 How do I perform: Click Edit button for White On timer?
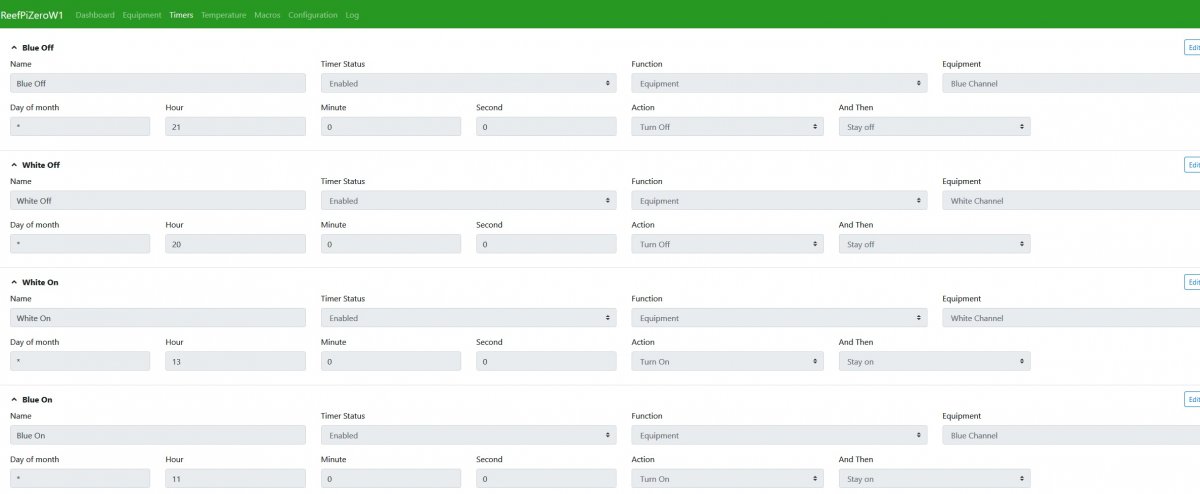click(x=1192, y=282)
